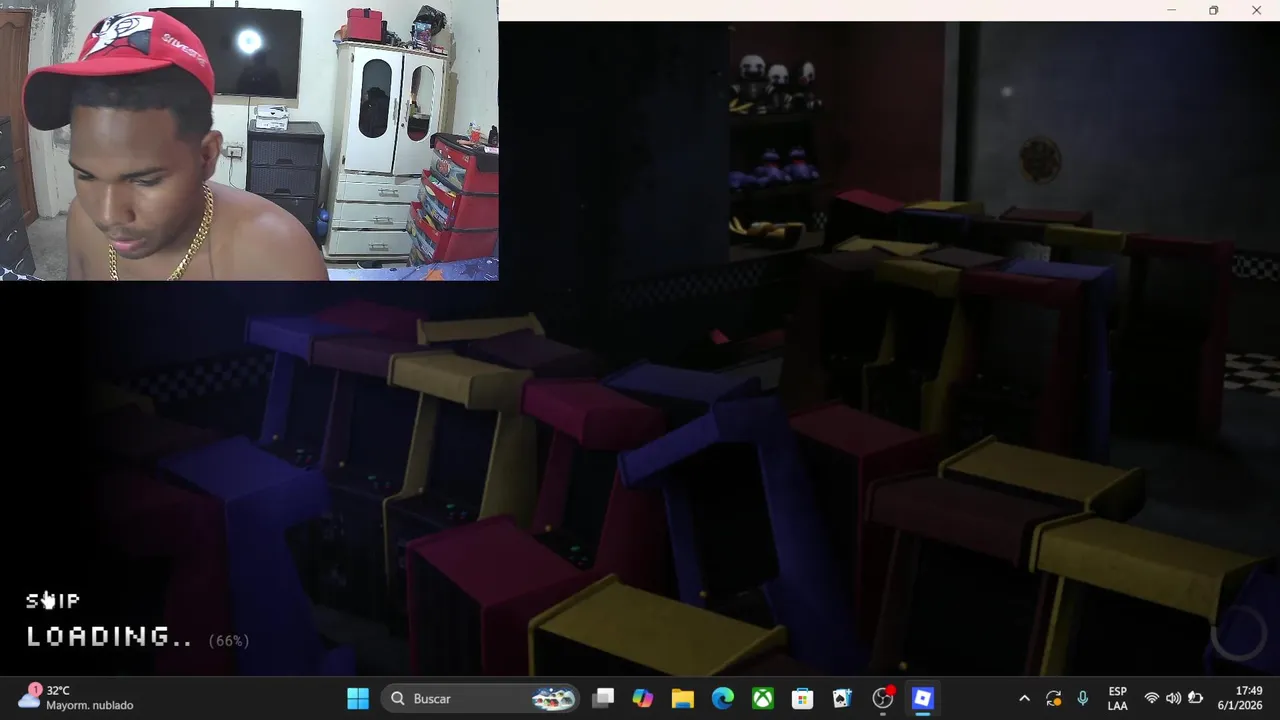Close the game window
Image resolution: width=1280 pixels, height=720 pixels.
pyautogui.click(x=1256, y=10)
